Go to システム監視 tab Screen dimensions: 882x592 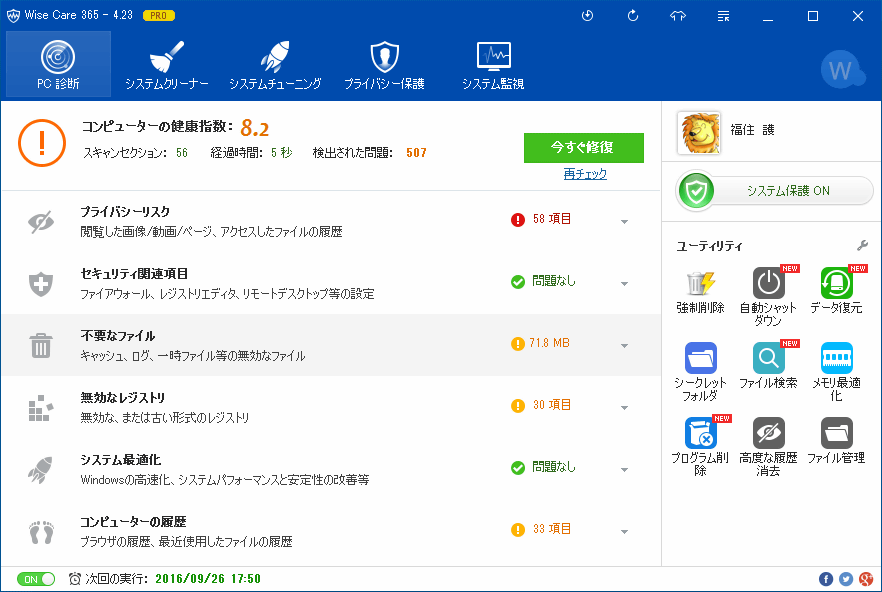493,64
